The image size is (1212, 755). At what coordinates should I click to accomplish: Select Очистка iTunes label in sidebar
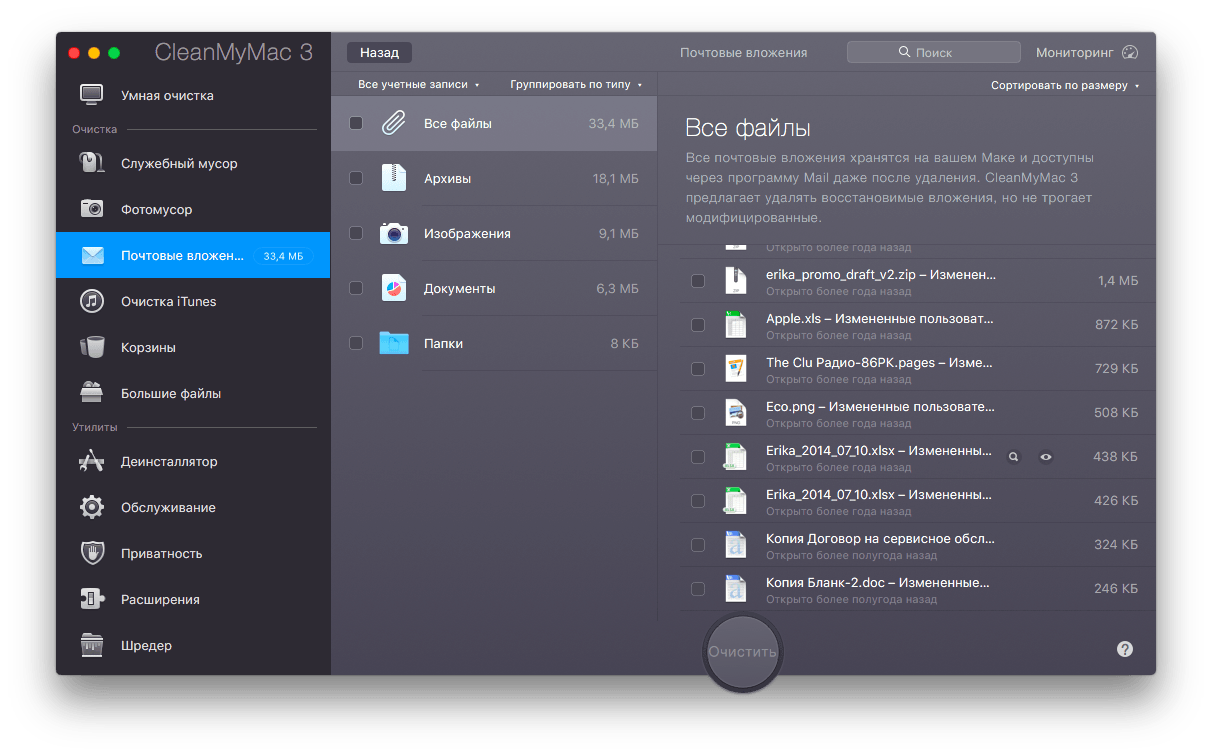point(168,301)
